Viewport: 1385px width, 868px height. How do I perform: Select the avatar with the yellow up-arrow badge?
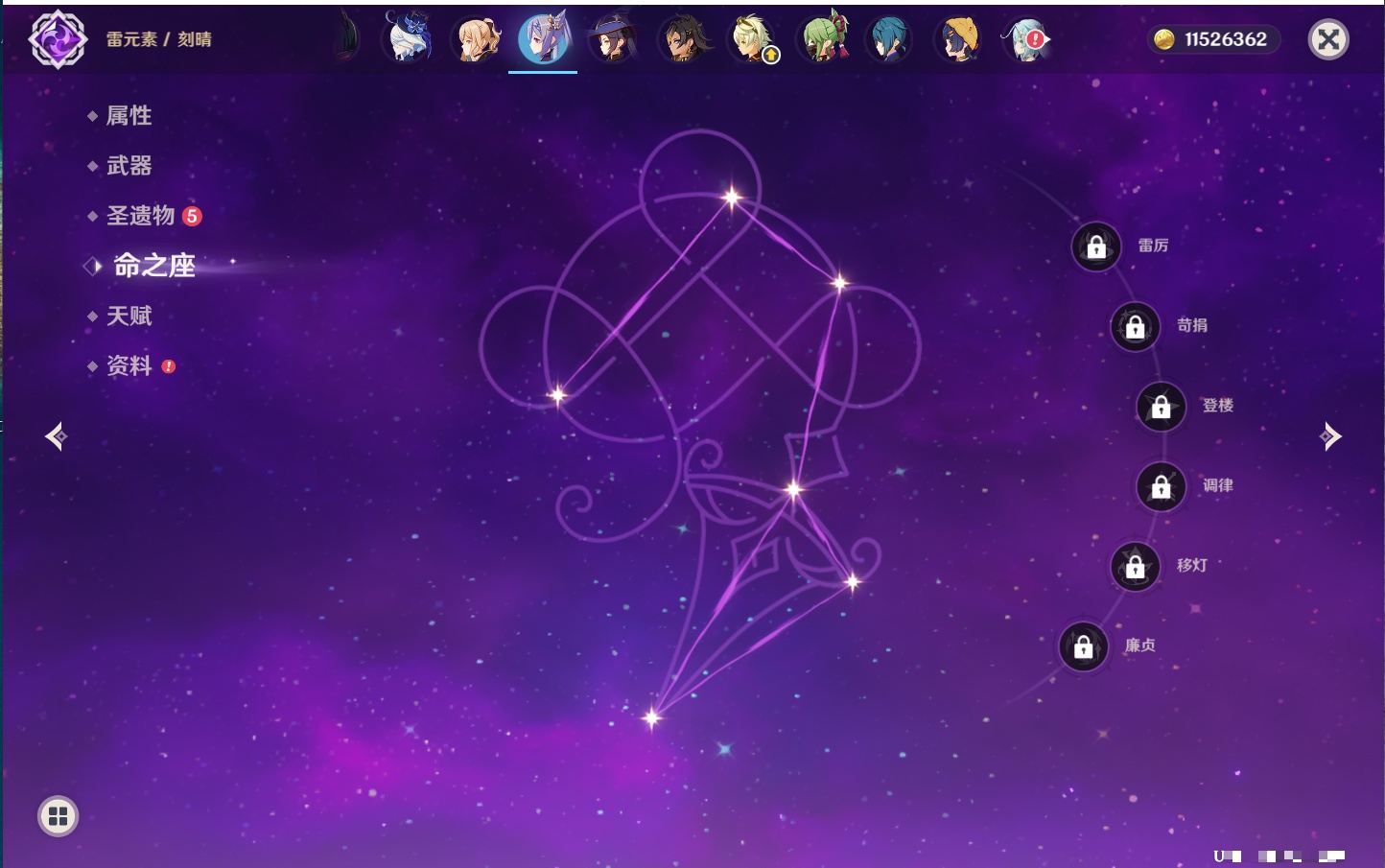(753, 39)
